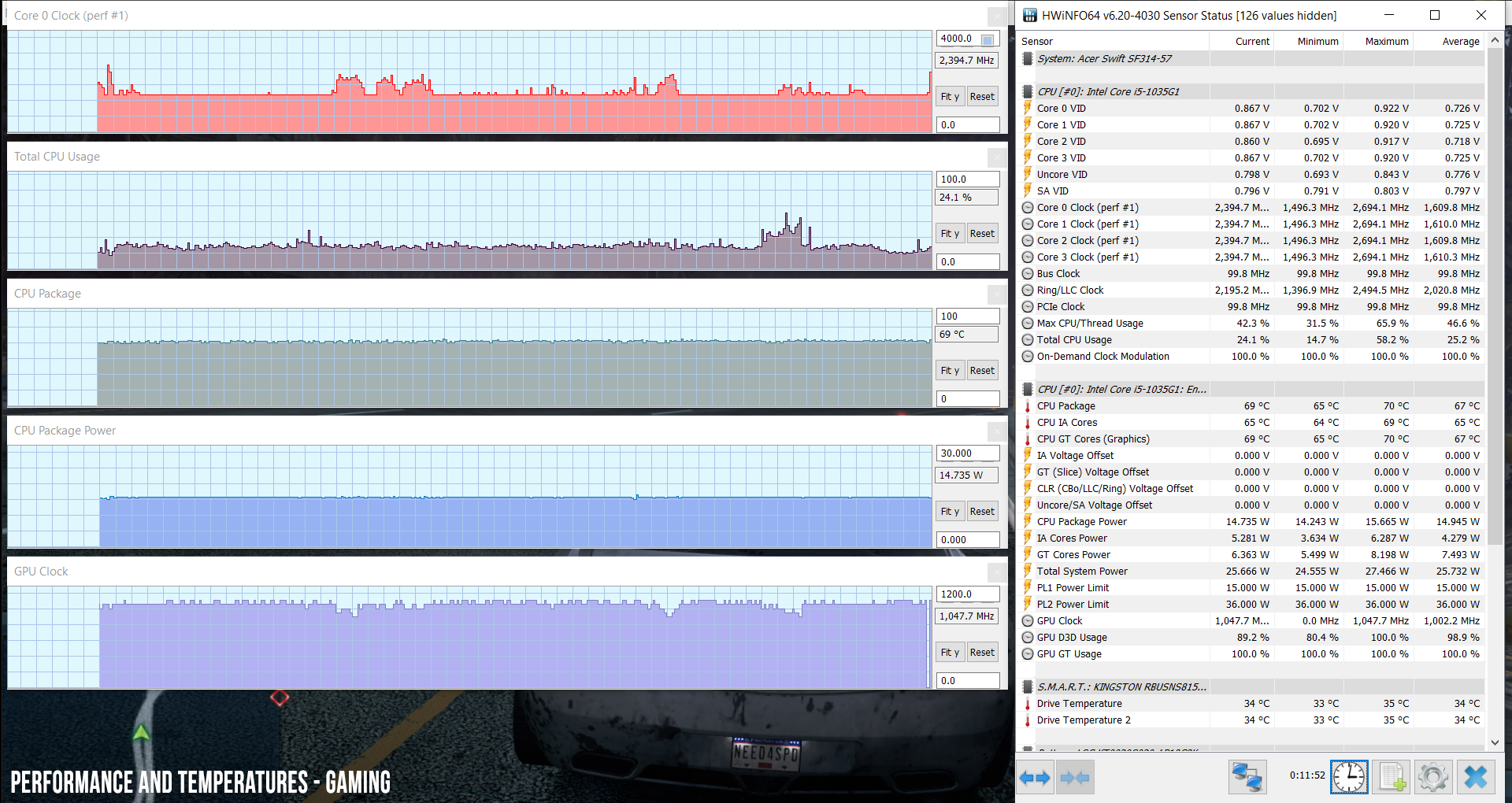Screen dimensions: 1512x803
Task: Click the GPU D3D Usage gauge icon
Action: pos(1028,638)
